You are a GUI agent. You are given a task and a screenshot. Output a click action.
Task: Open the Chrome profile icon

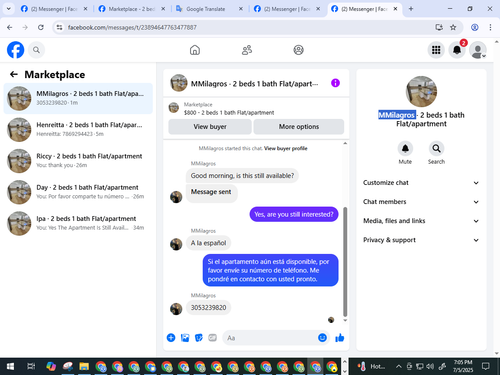pyautogui.click(x=475, y=27)
